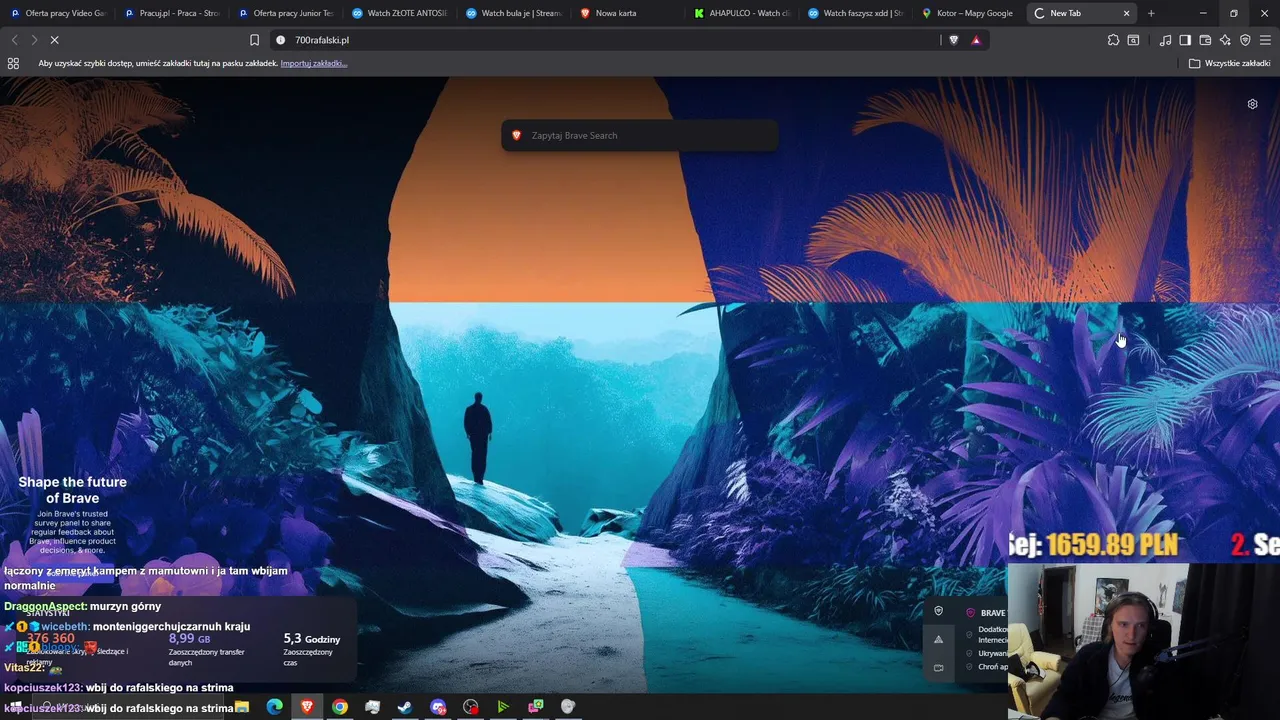Open Microsoft Edge from the taskbar
This screenshot has width=1280, height=720.
274,707
